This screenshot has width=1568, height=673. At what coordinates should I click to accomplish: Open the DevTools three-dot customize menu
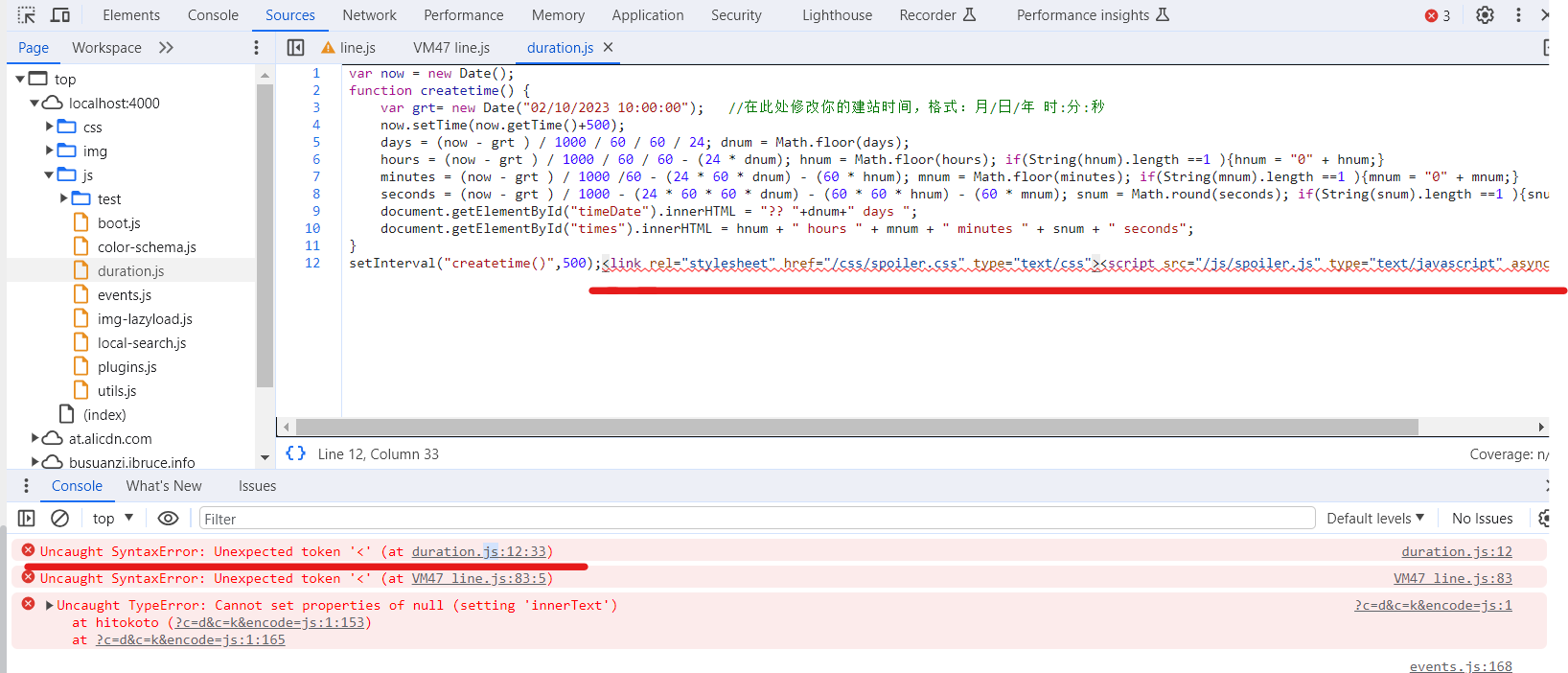tap(1518, 15)
